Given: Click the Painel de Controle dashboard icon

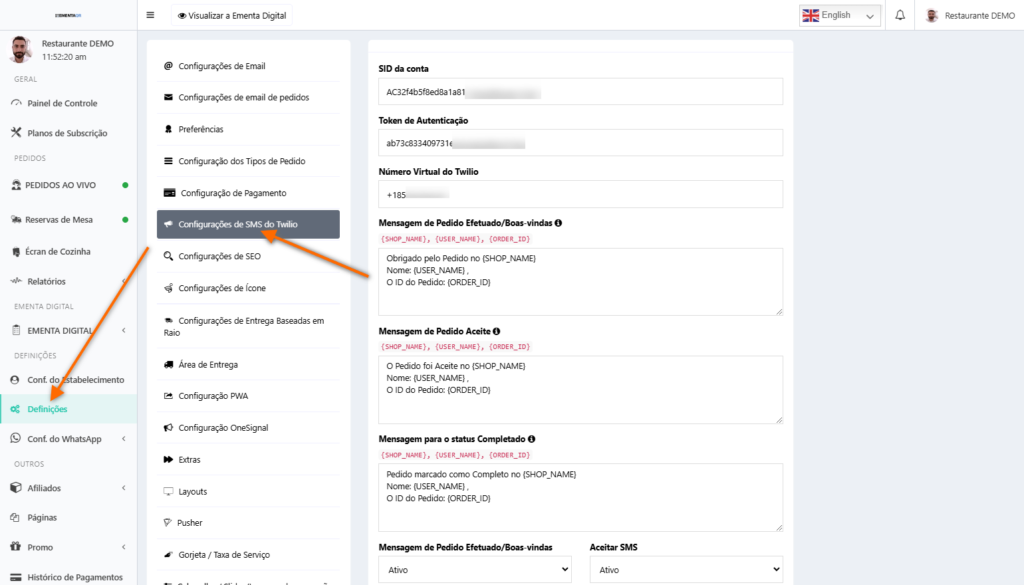Looking at the screenshot, I should [16, 103].
